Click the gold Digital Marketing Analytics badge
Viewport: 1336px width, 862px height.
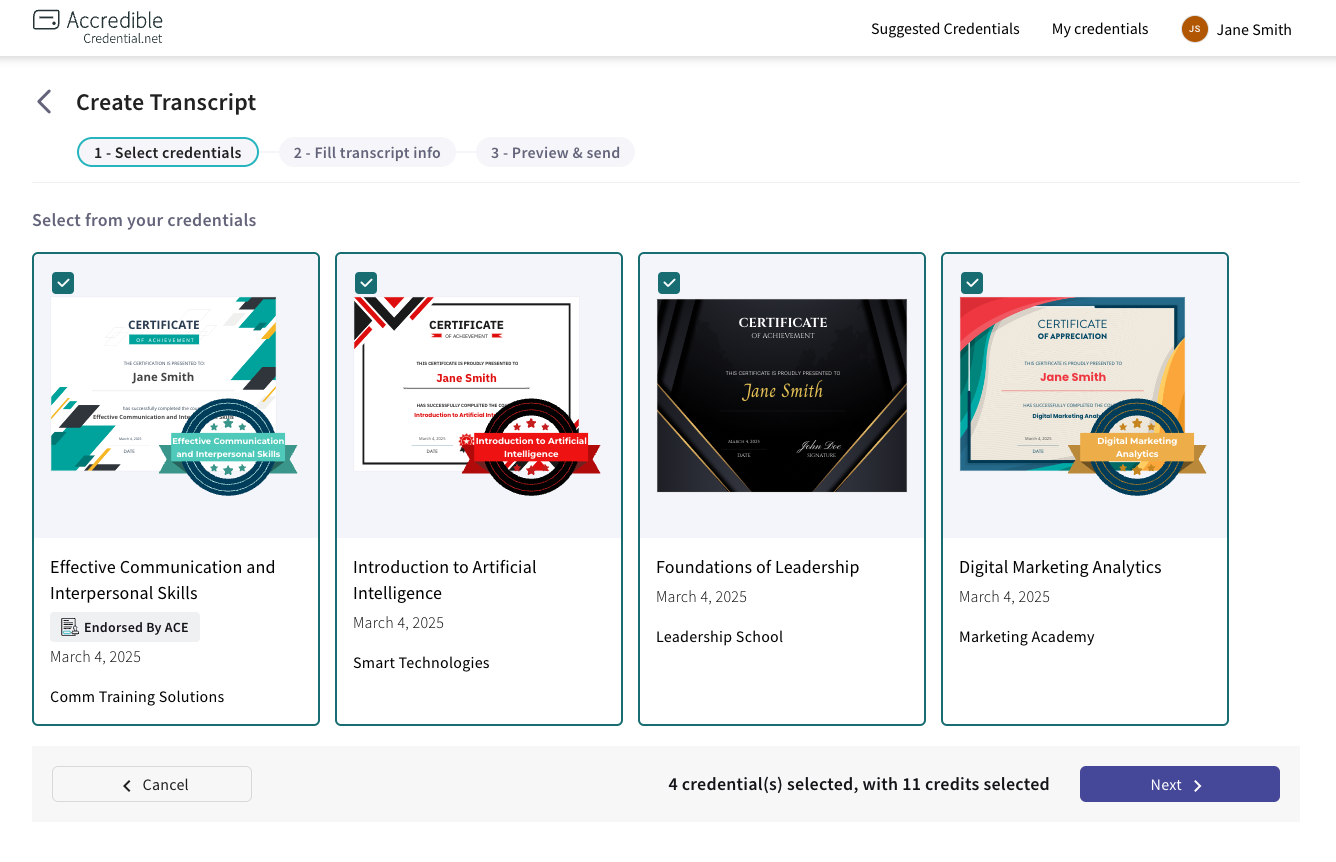pyautogui.click(x=1137, y=447)
